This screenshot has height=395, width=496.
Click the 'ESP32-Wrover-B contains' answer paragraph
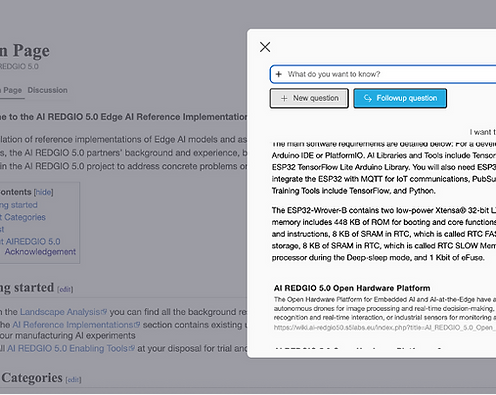(x=384, y=234)
